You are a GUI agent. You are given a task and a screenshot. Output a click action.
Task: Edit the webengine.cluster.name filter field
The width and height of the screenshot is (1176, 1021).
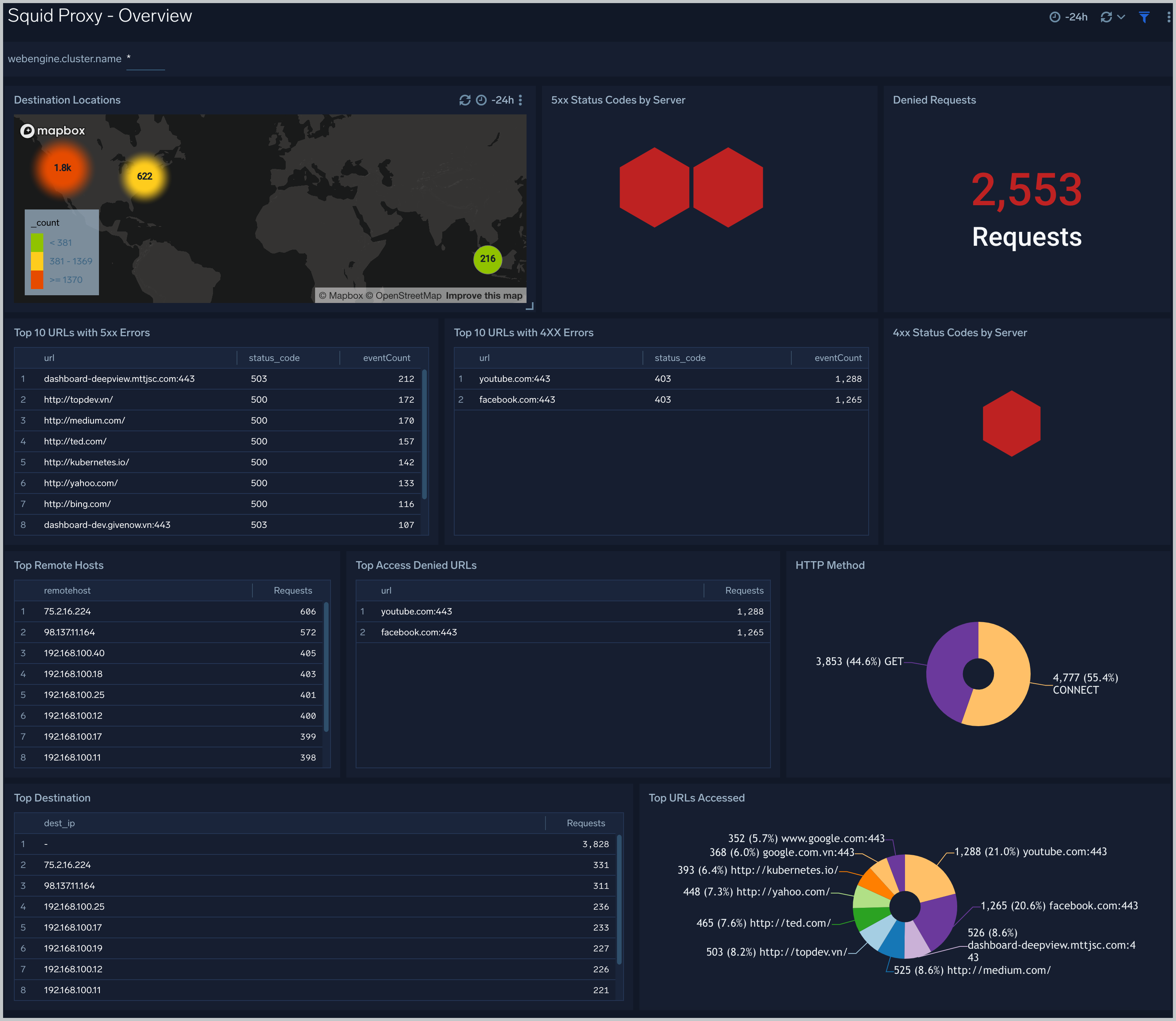coord(145,59)
